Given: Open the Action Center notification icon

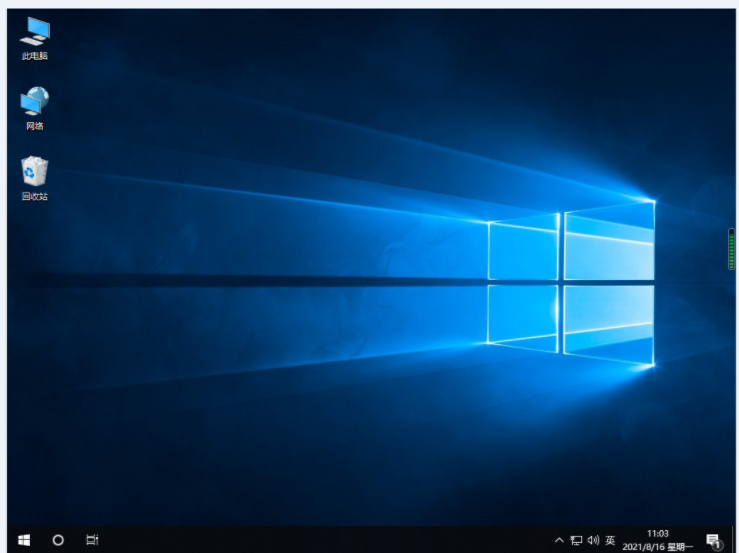Looking at the screenshot, I should (714, 541).
